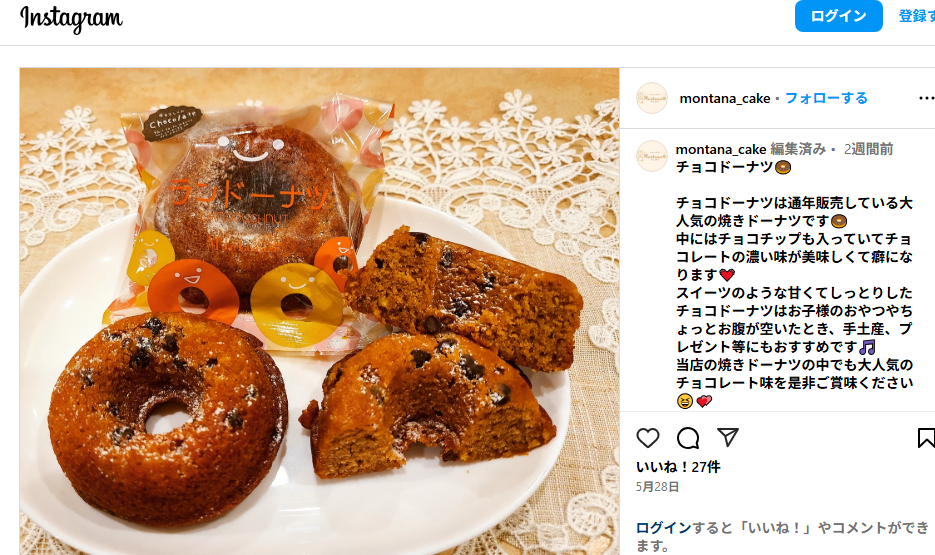The height and width of the screenshot is (555, 935).
Task: Share the post using paper plane icon
Action: 728,438
